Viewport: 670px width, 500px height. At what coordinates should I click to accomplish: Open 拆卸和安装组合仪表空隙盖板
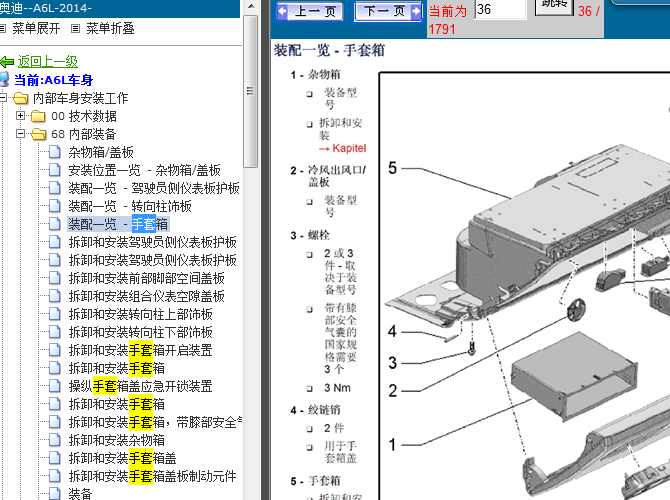pyautogui.click(x=147, y=296)
